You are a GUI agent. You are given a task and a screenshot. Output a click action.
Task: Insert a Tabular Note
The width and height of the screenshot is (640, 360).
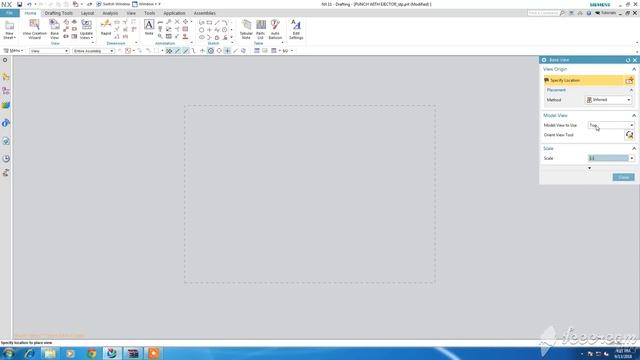click(x=246, y=29)
